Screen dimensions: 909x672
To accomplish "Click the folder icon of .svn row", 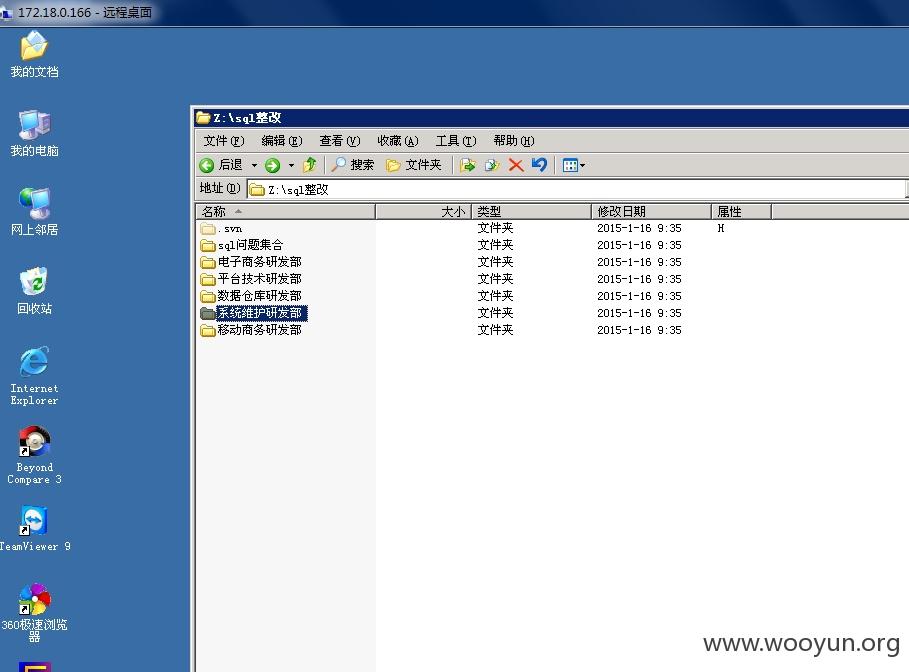I will (x=208, y=228).
